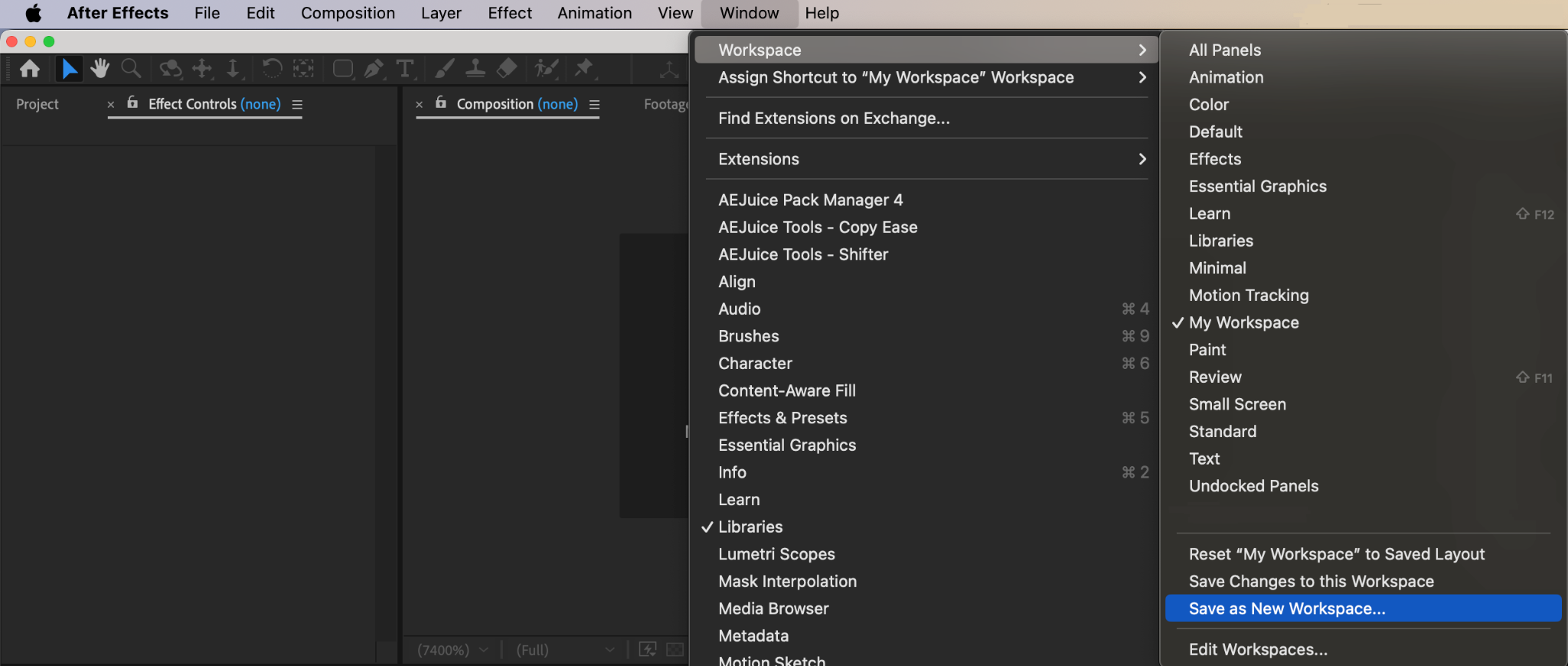Click the Home icon in the toolbar
1568x666 pixels.
point(30,69)
